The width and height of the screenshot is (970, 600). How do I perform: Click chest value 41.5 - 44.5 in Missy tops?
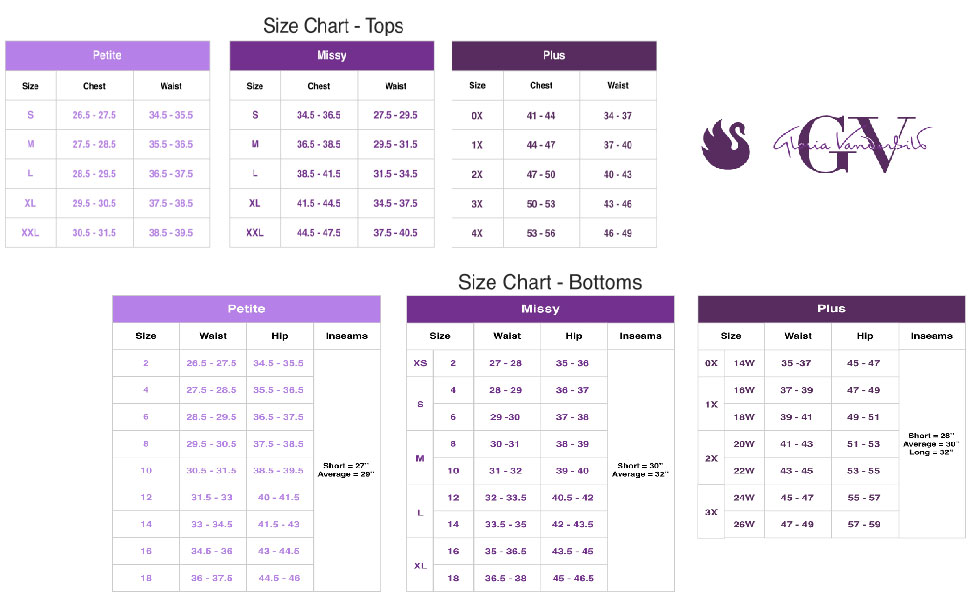coord(318,203)
